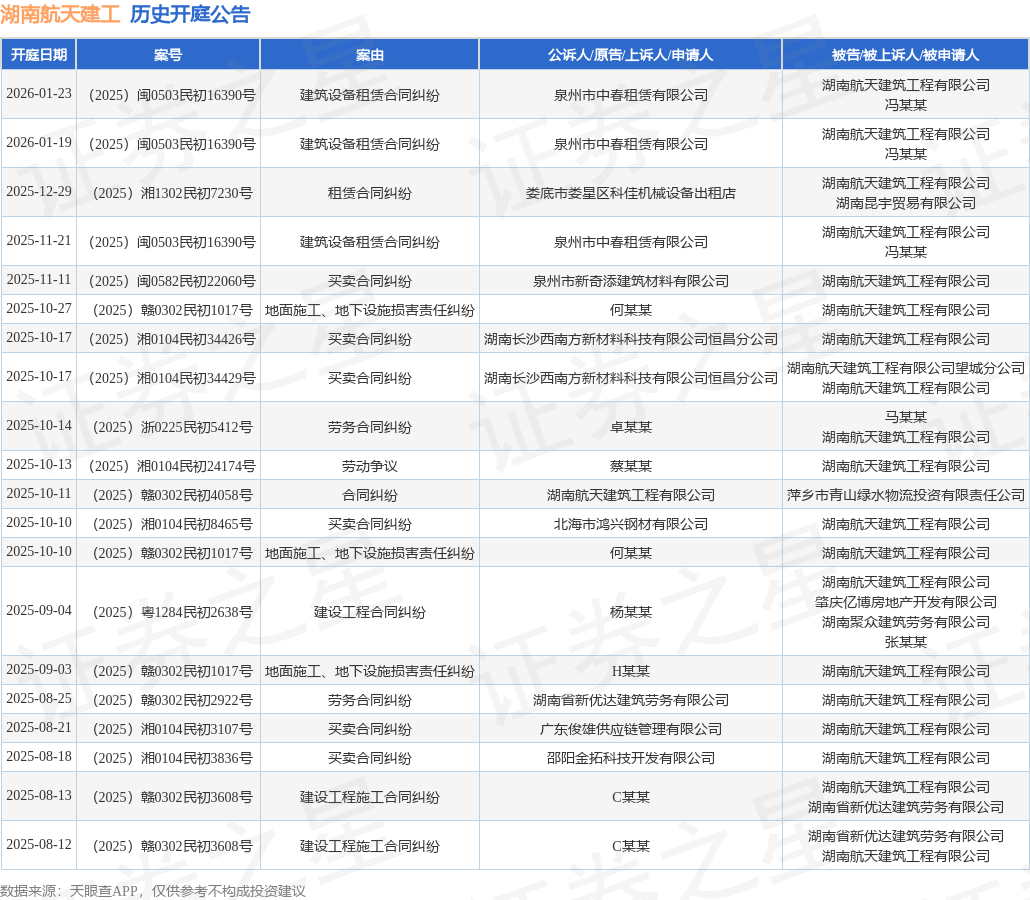The width and height of the screenshot is (1030, 900).
Task: Click plaintiff 娄底市娄星区科佳机械设备出租店
Action: (631, 193)
